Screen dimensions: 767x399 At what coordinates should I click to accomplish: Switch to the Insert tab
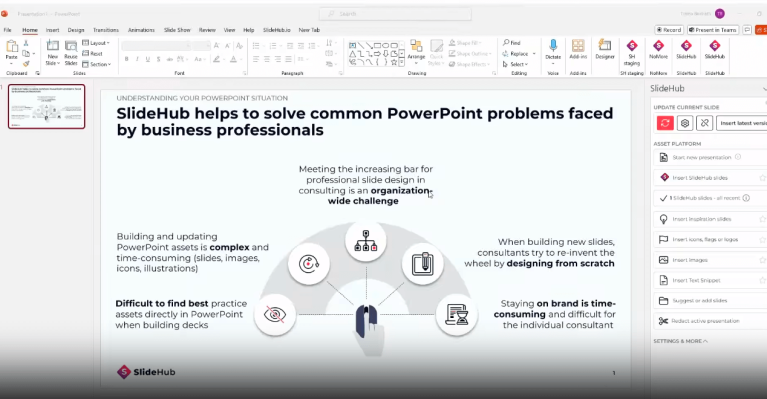[52, 30]
